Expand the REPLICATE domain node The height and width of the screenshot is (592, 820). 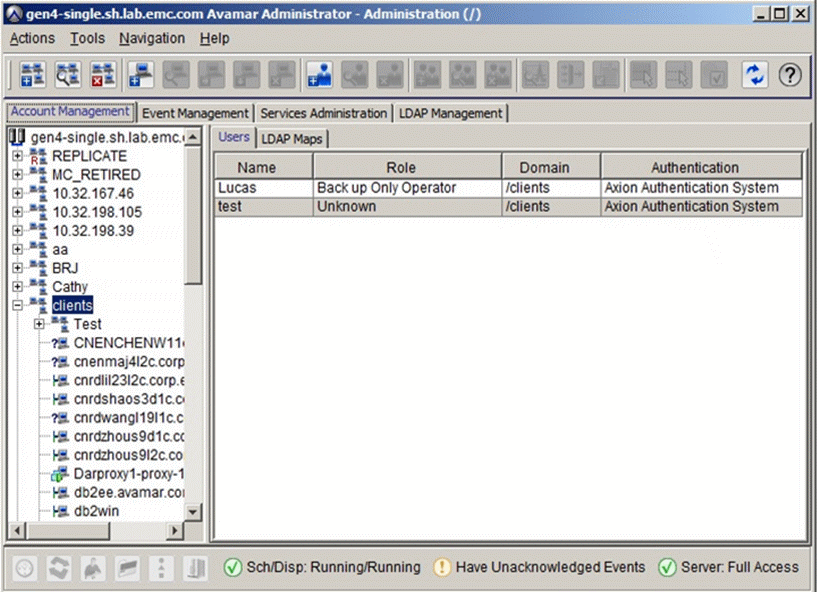(x=17, y=156)
